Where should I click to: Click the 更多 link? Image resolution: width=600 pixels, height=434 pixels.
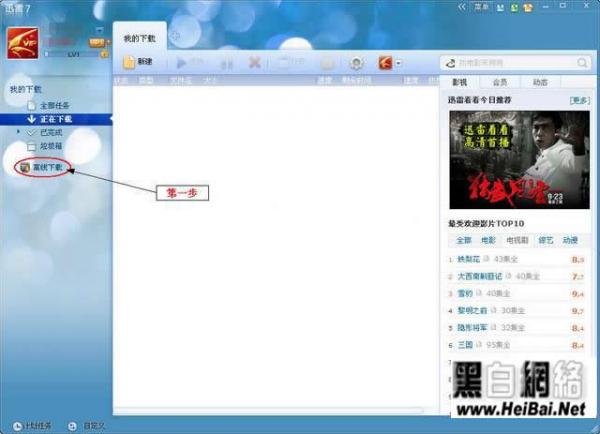pos(579,100)
